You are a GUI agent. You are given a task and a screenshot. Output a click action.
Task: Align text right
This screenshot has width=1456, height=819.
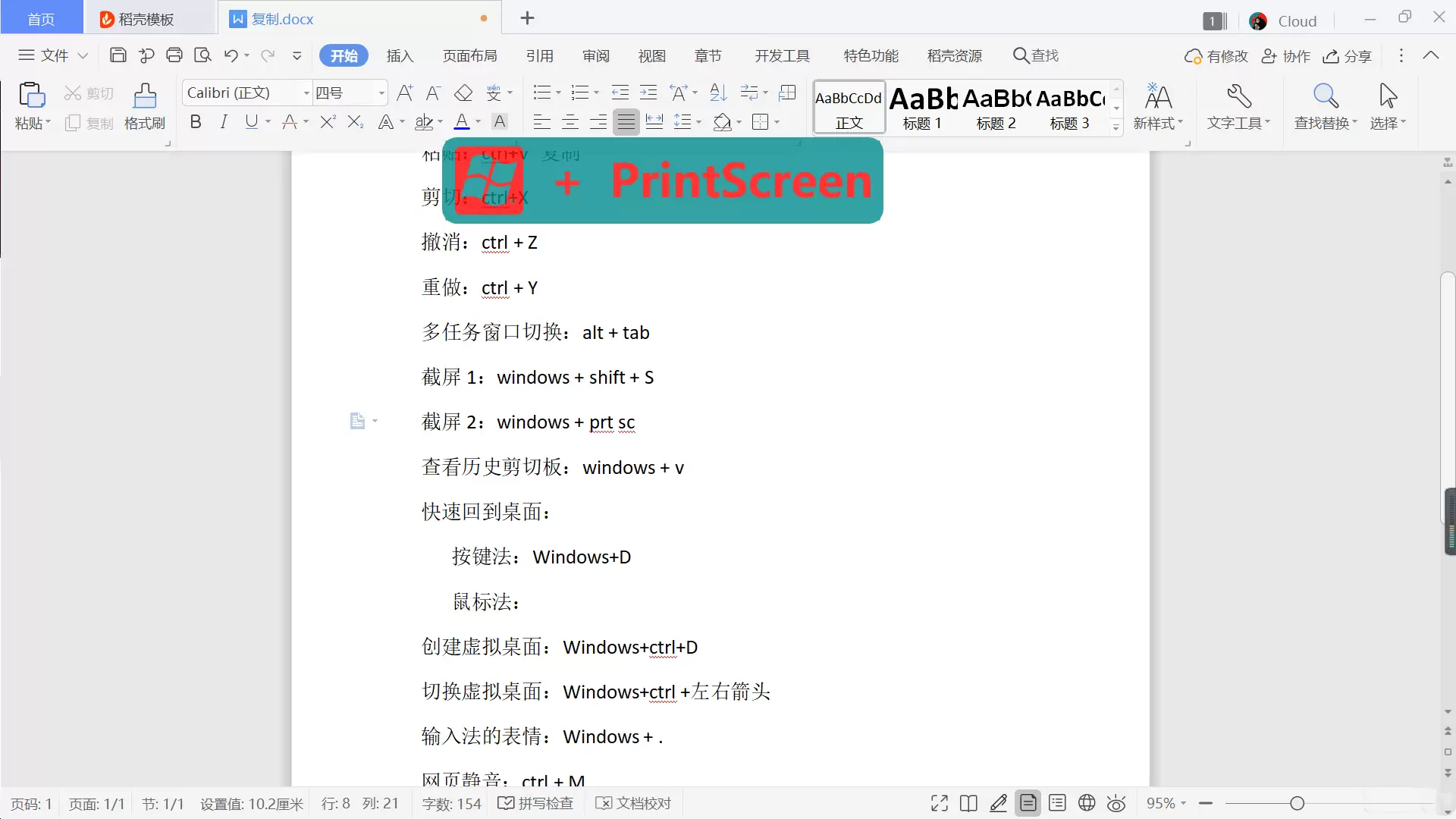tap(598, 121)
